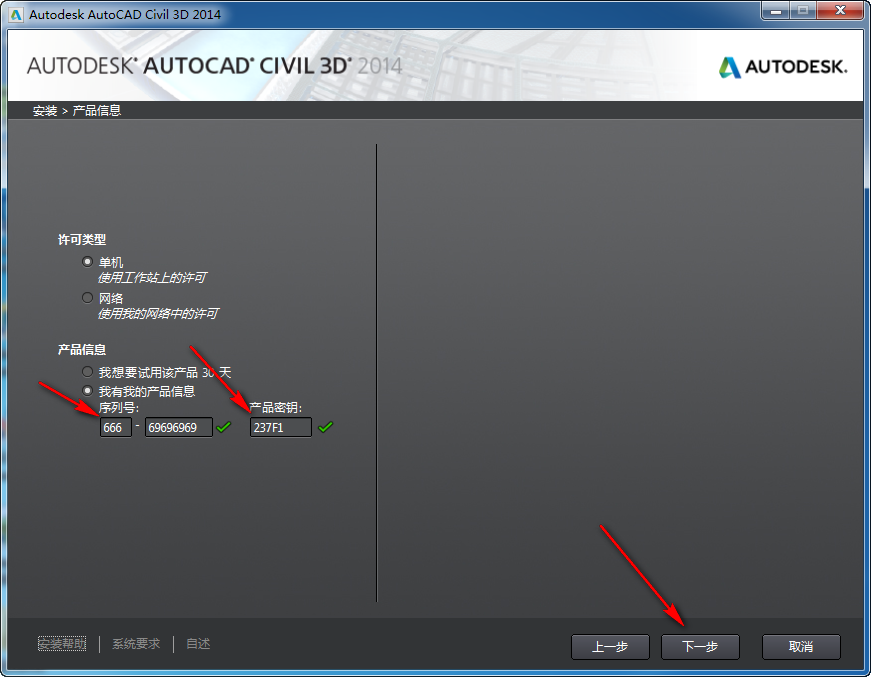
Task: Click the 下一步 next button
Action: click(700, 647)
